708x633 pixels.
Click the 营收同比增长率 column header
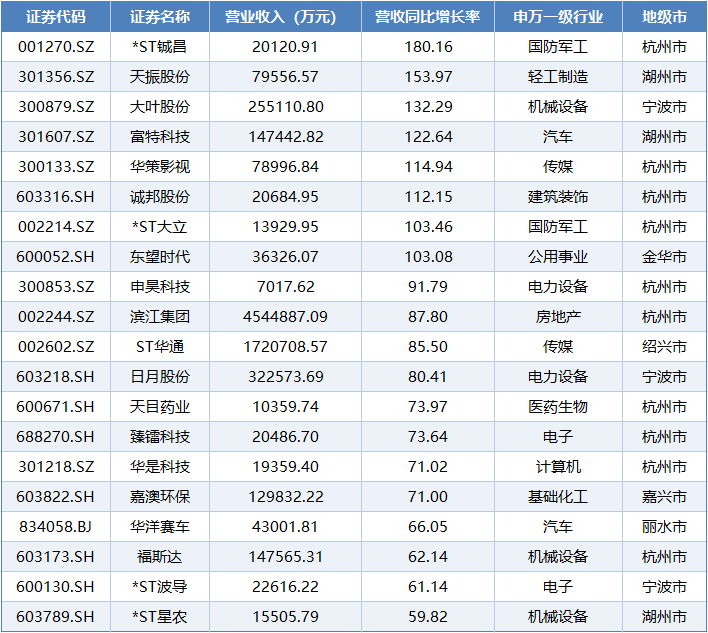(427, 17)
